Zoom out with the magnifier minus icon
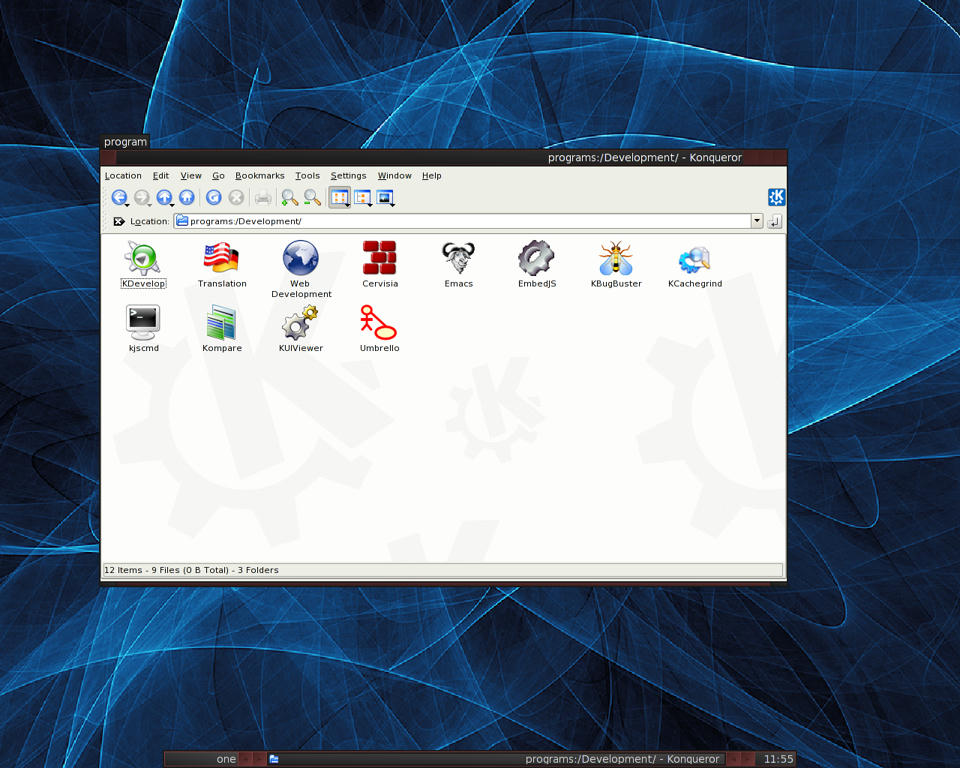 click(x=312, y=197)
